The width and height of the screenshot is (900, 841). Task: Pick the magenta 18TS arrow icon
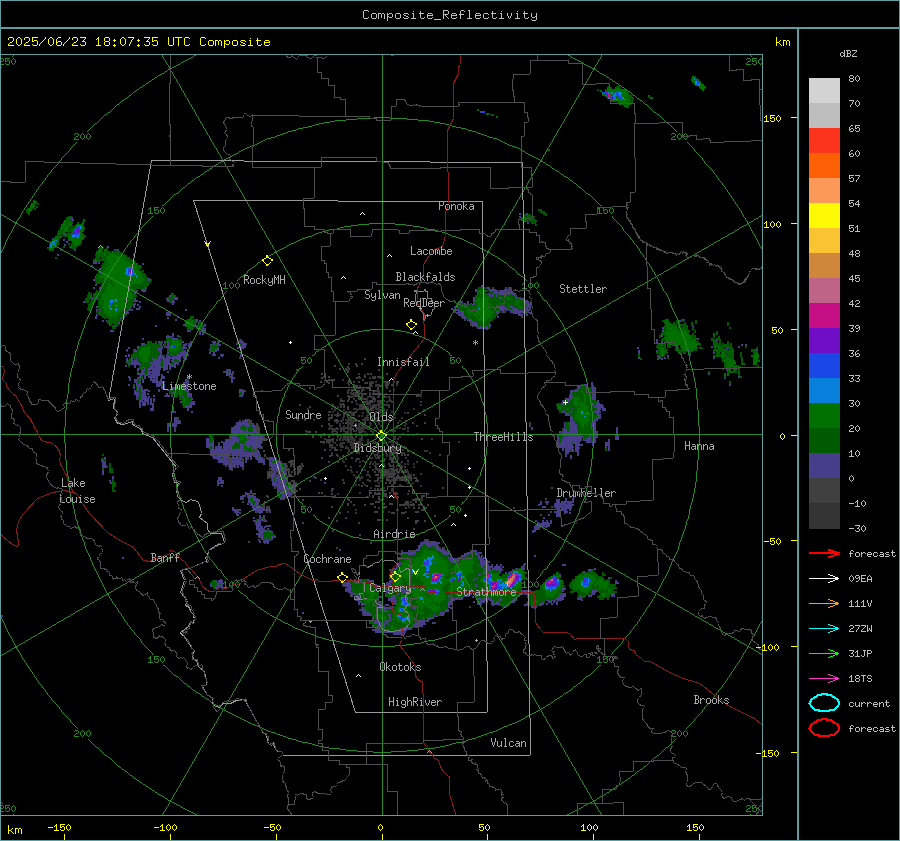click(x=824, y=679)
